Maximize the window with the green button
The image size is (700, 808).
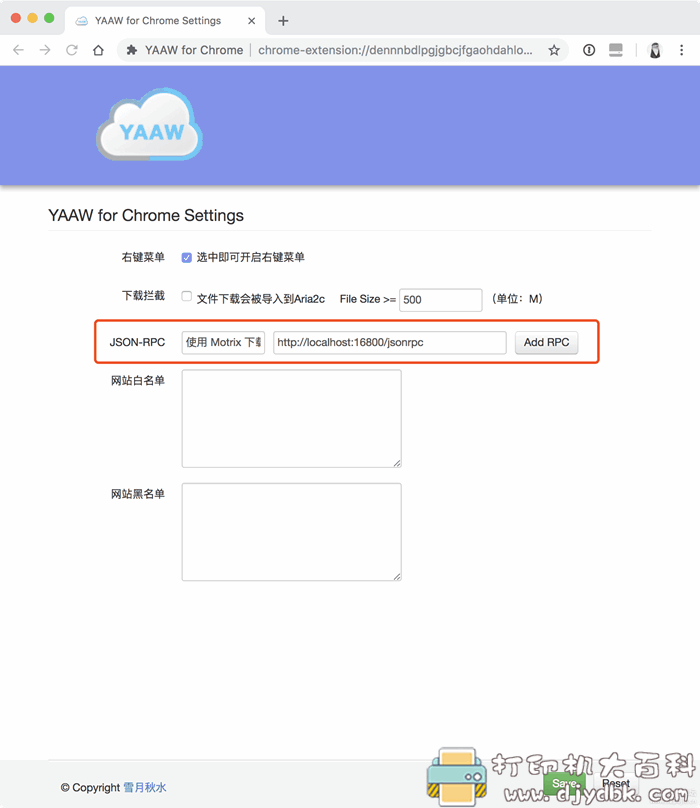(49, 18)
